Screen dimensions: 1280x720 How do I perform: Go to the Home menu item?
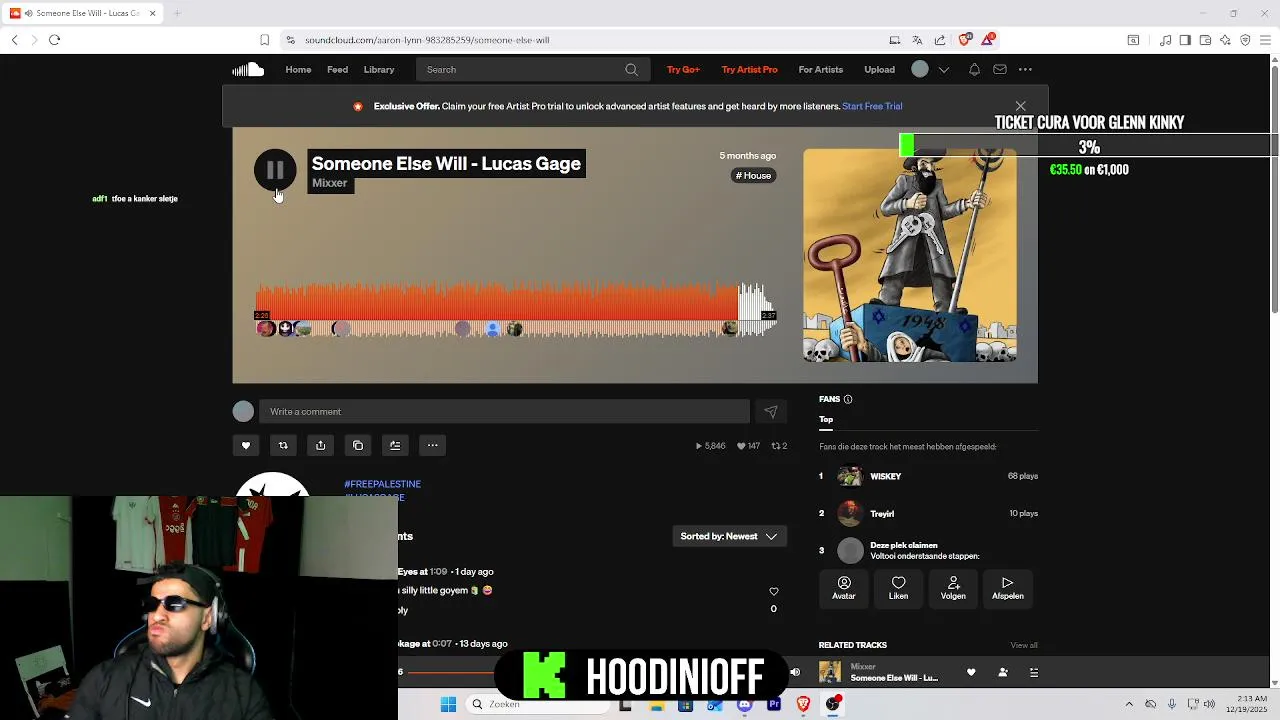(298, 69)
